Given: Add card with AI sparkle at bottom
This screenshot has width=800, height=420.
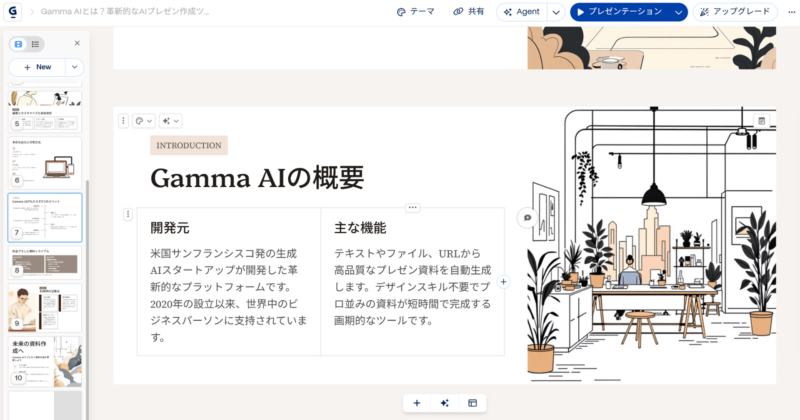Looking at the screenshot, I should (444, 403).
